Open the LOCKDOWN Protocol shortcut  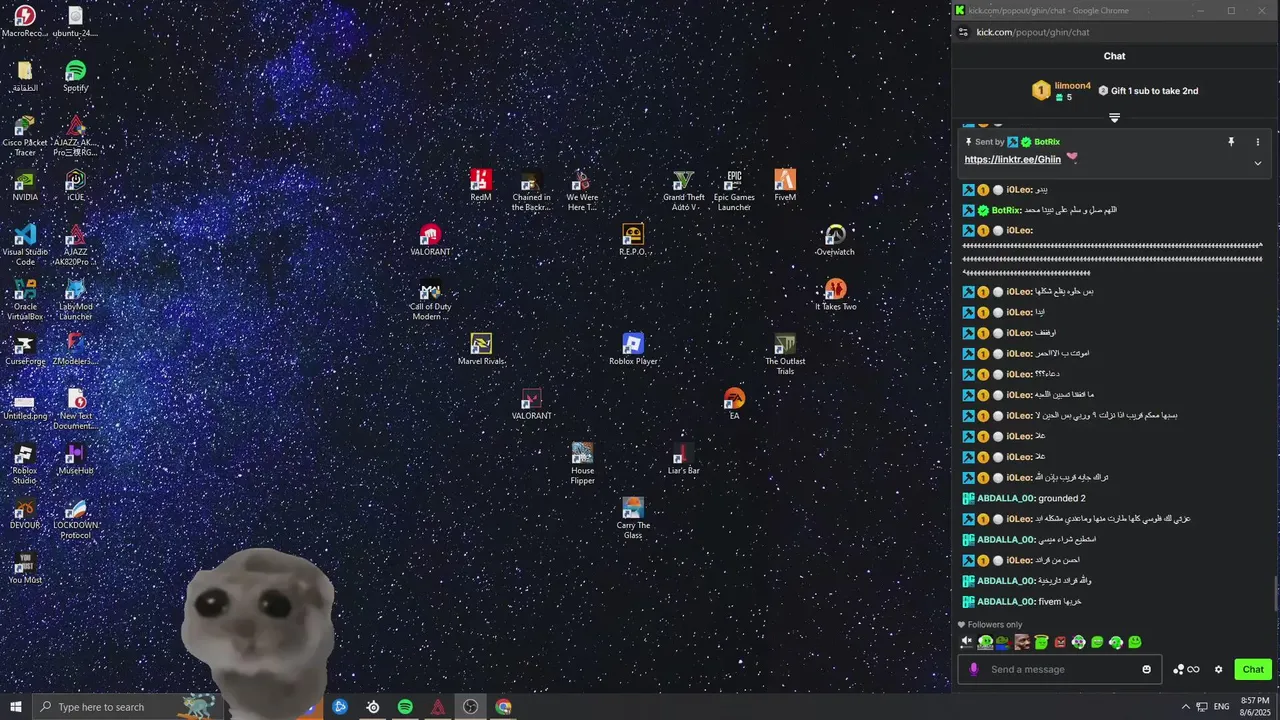click(75, 518)
